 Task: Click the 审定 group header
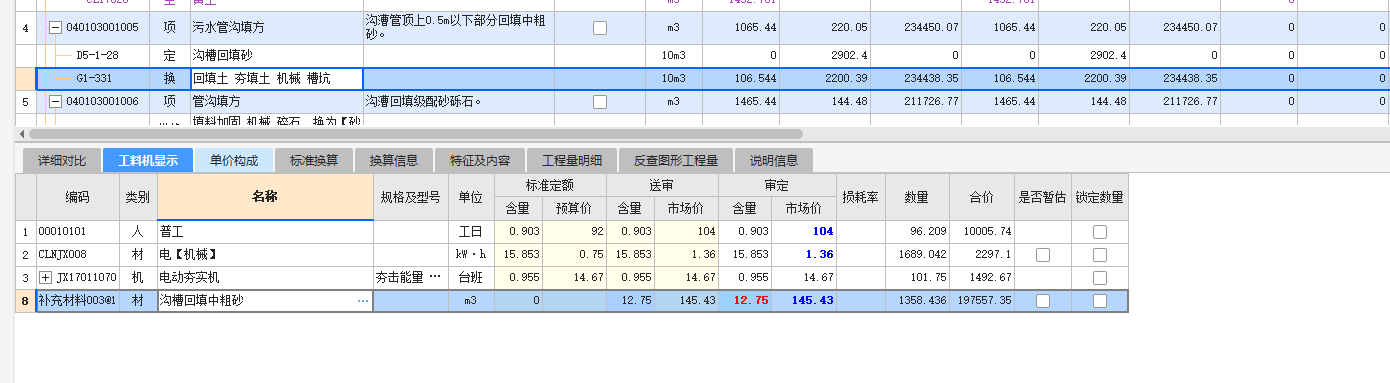[777, 185]
